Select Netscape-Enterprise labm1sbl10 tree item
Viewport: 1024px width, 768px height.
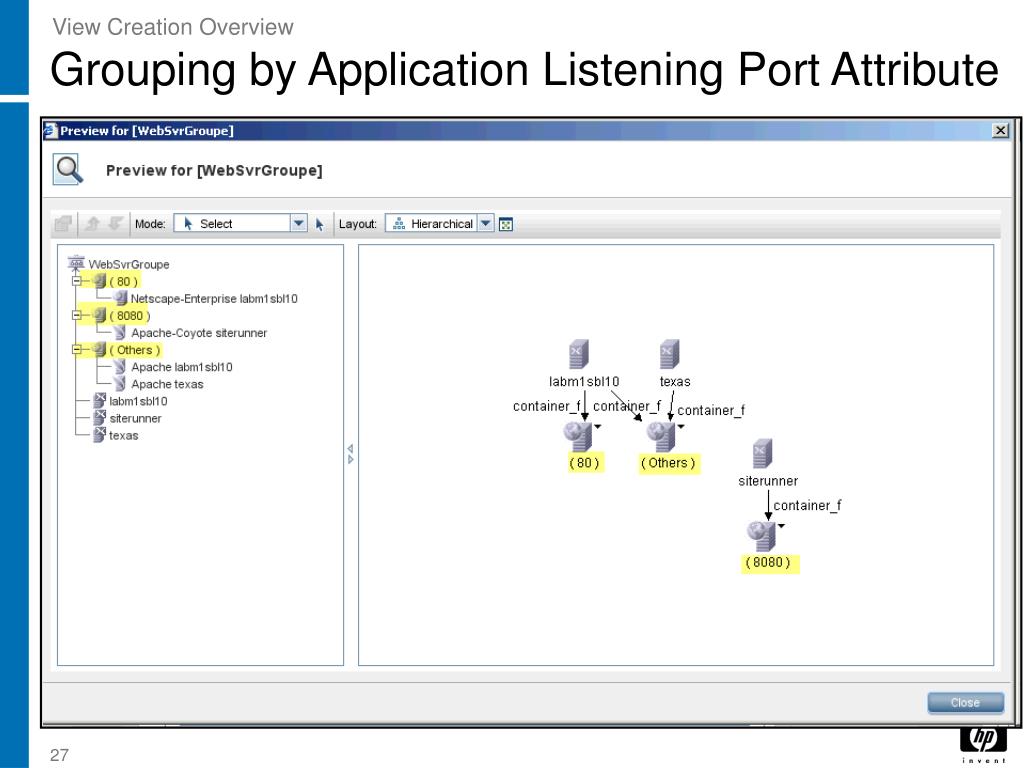coord(214,298)
